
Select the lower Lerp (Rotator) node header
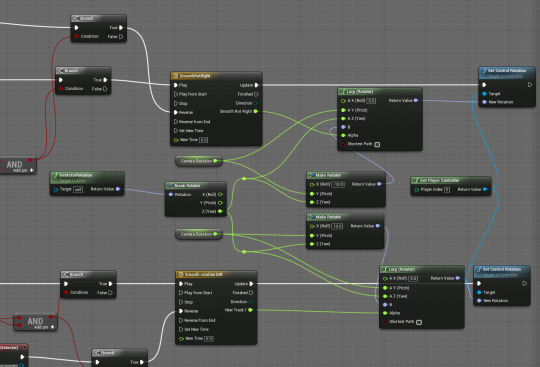[422, 269]
